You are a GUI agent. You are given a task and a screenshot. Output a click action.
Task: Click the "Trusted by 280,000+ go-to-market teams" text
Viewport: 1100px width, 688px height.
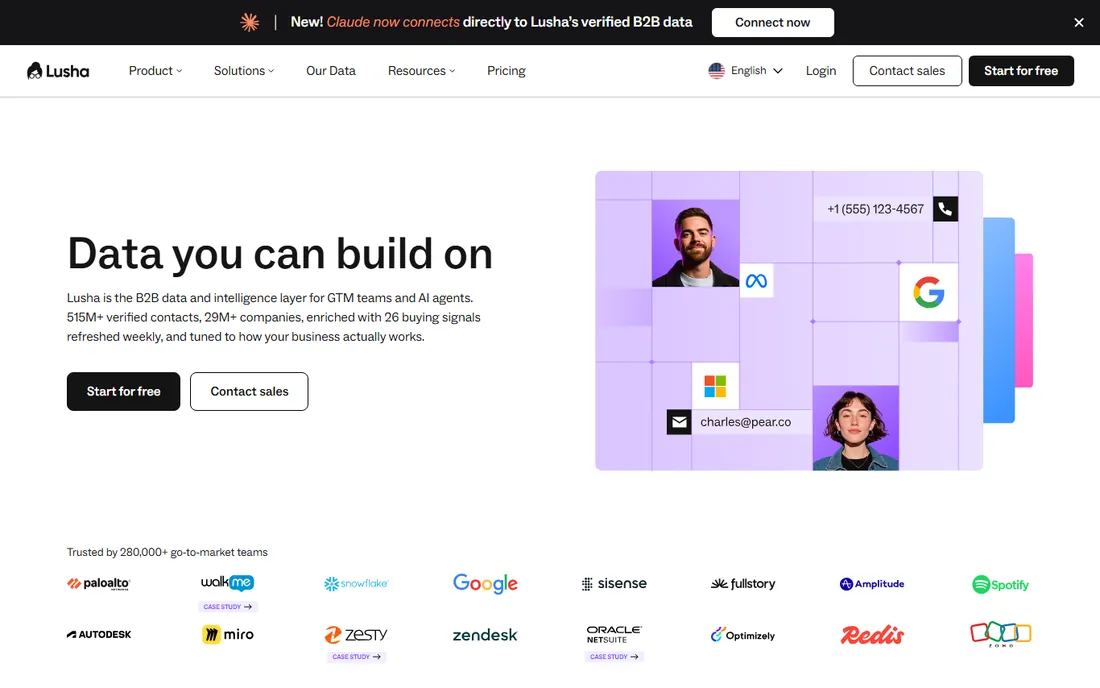point(167,553)
